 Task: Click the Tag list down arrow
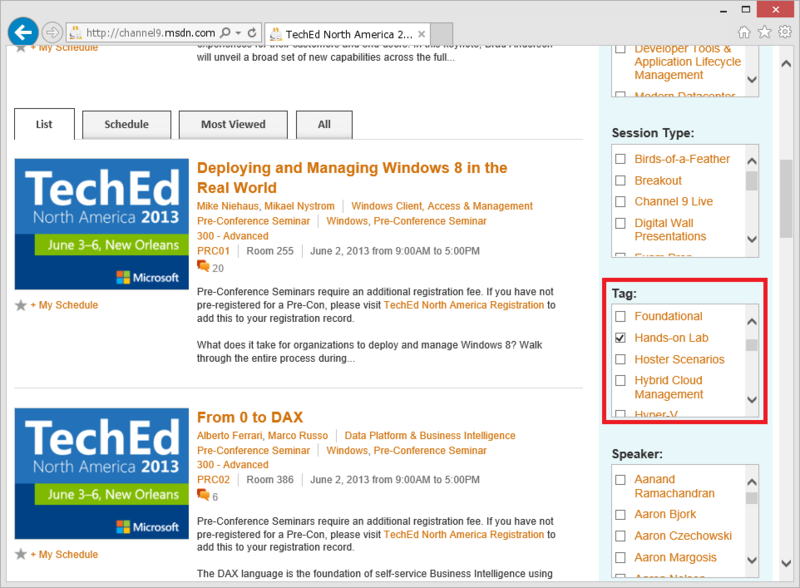coord(752,399)
